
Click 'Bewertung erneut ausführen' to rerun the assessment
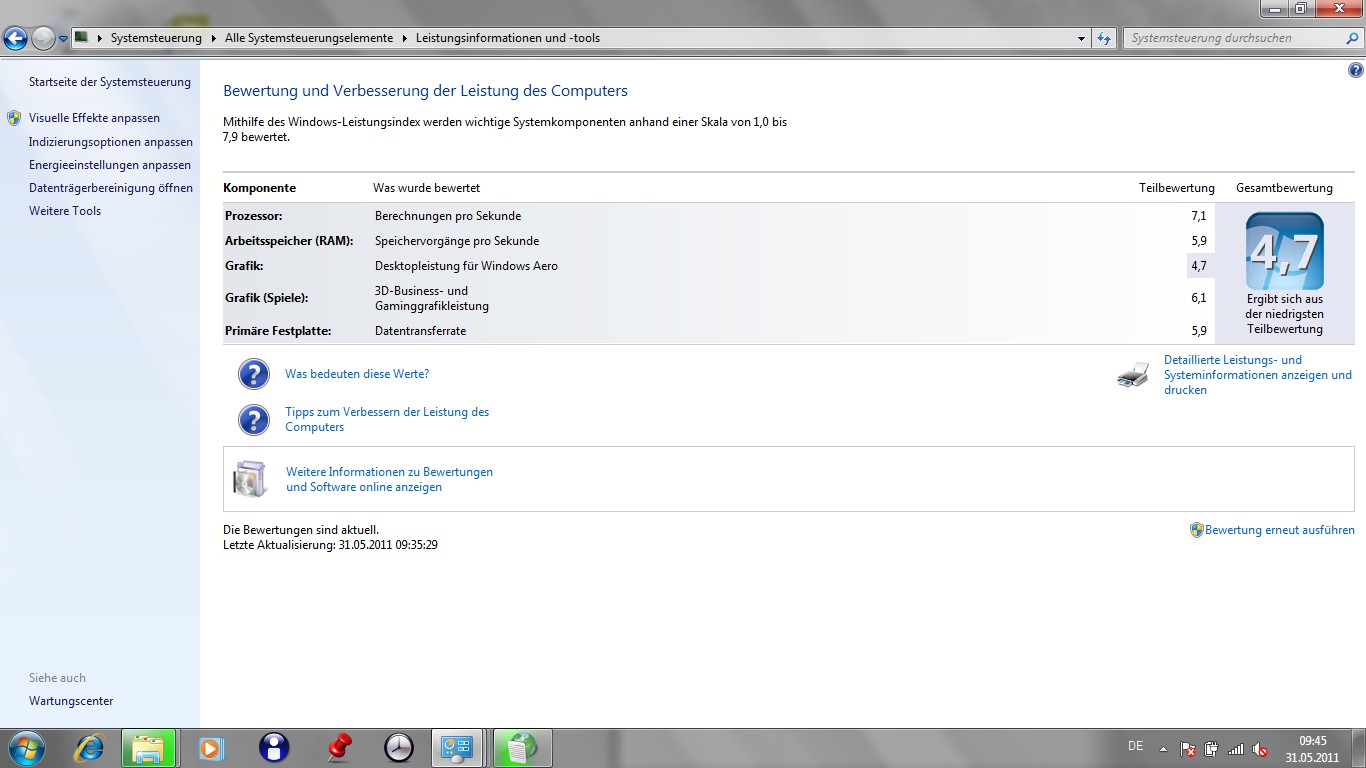click(1280, 530)
